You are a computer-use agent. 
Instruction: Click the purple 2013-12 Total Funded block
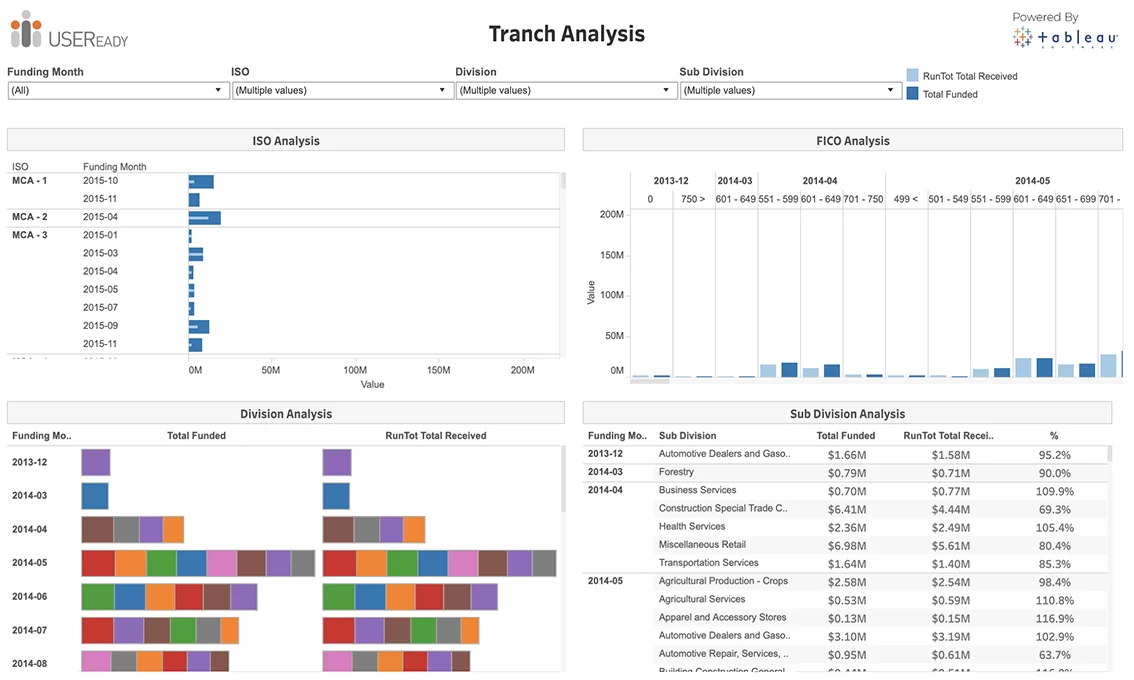(95, 462)
